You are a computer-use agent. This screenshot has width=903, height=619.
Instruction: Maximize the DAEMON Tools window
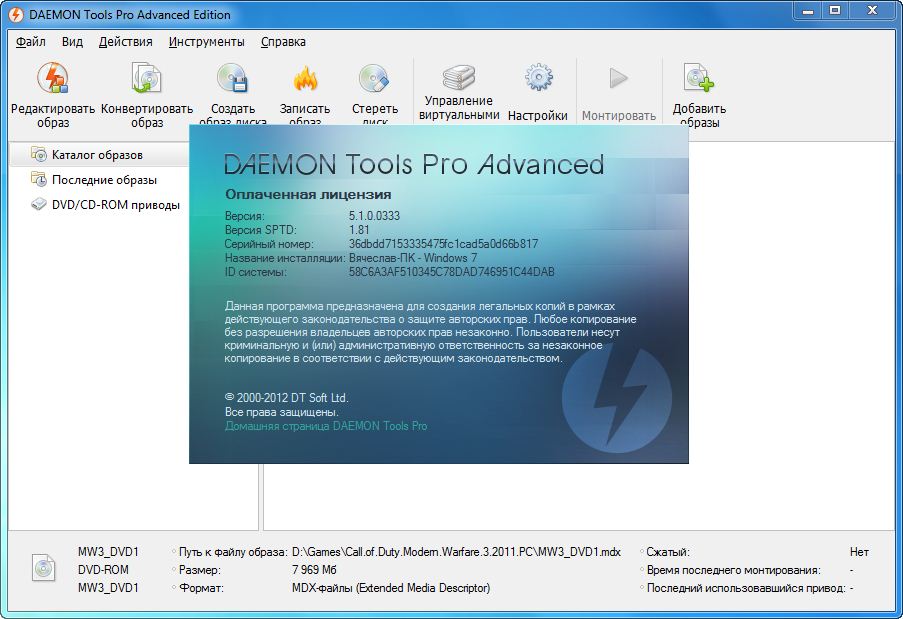pyautogui.click(x=835, y=11)
